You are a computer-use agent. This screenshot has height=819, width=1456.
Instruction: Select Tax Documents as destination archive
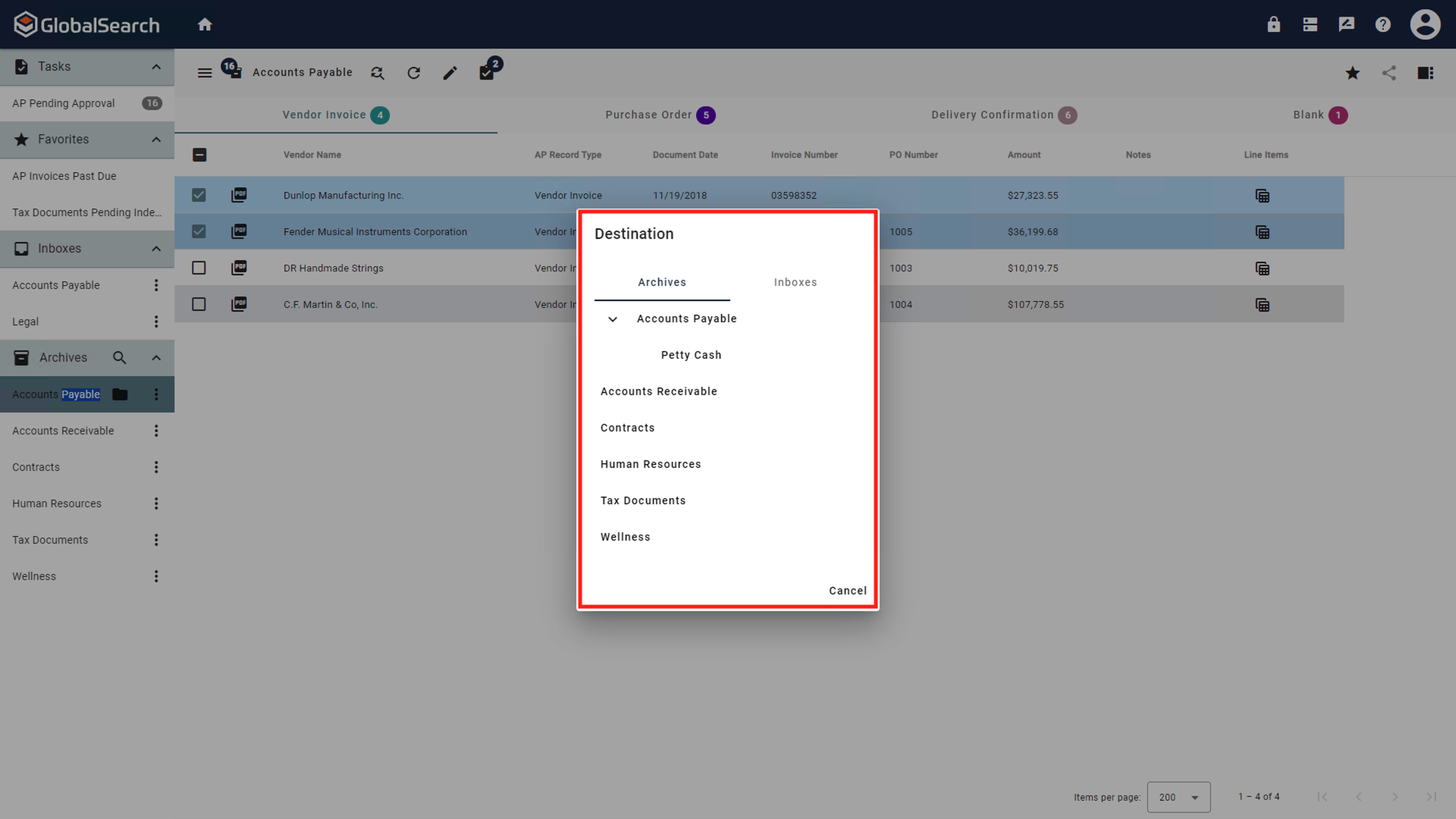click(643, 499)
